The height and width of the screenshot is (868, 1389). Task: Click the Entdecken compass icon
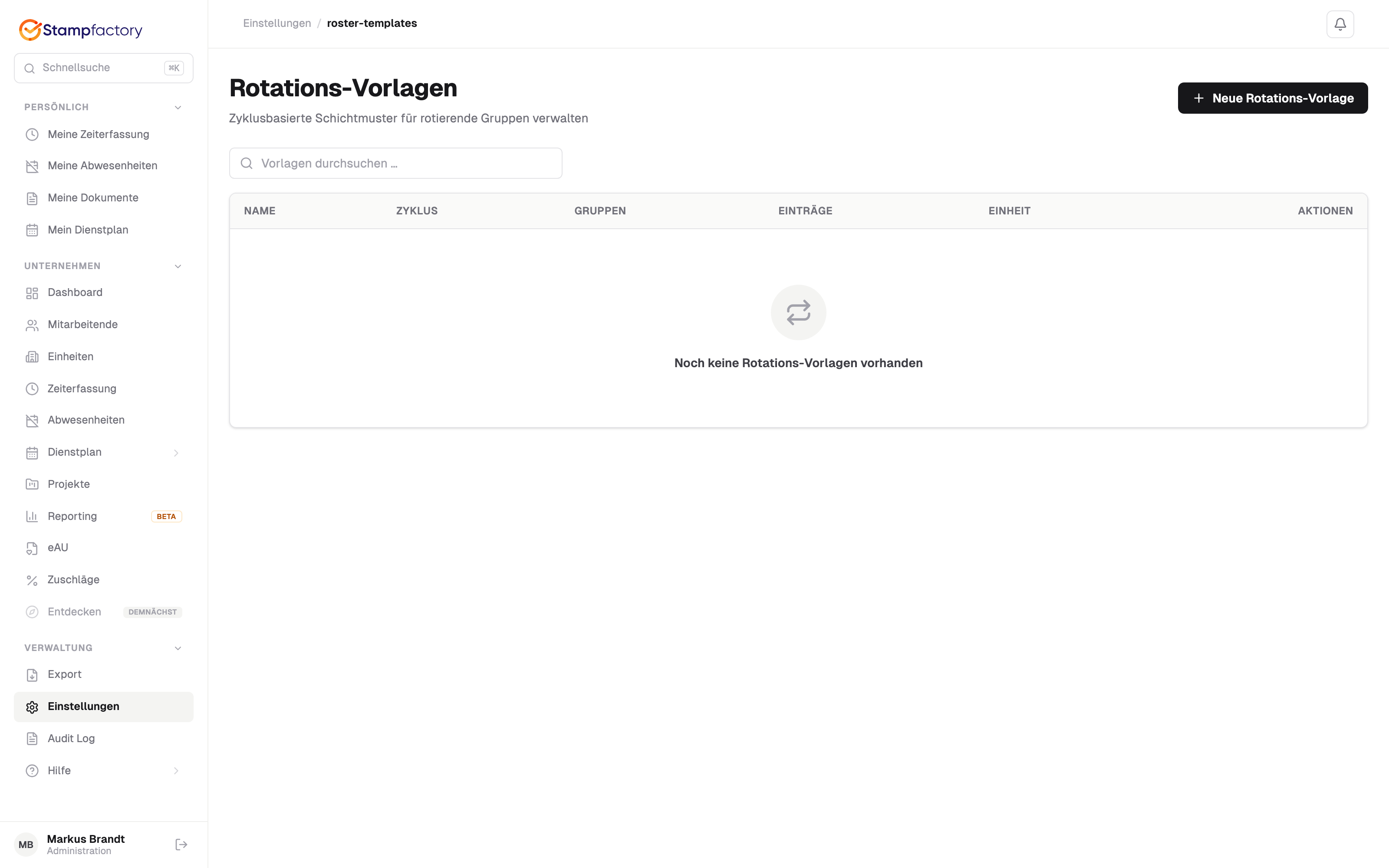click(x=32, y=612)
